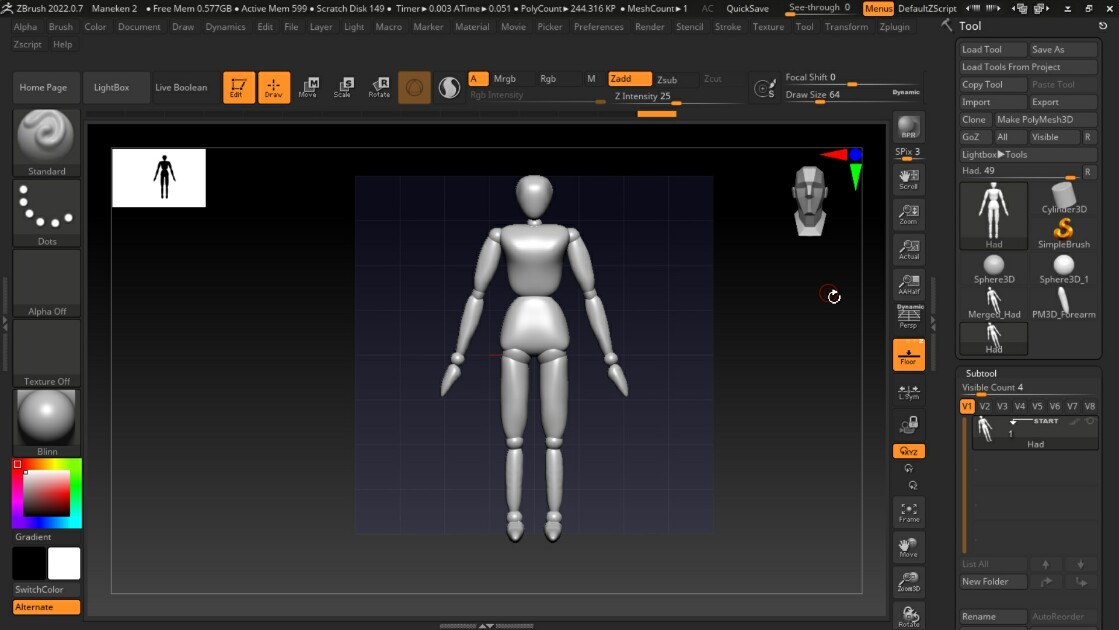
Task: Select the Scale transform tool icon
Action: (343, 87)
